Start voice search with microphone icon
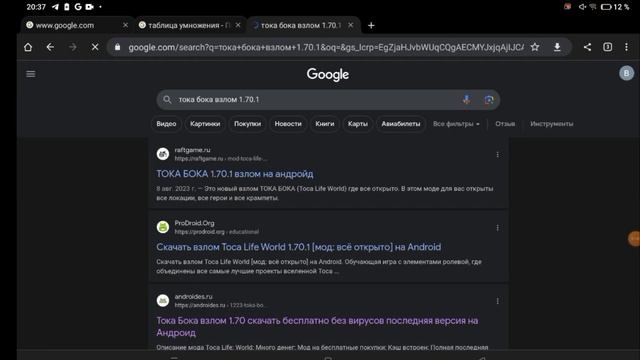Image resolution: width=640 pixels, height=360 pixels. point(467,100)
